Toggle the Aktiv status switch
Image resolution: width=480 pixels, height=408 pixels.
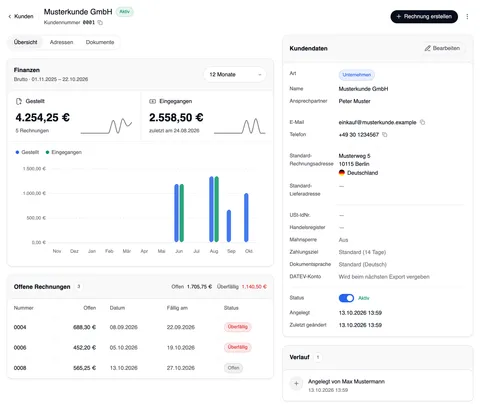point(346,298)
